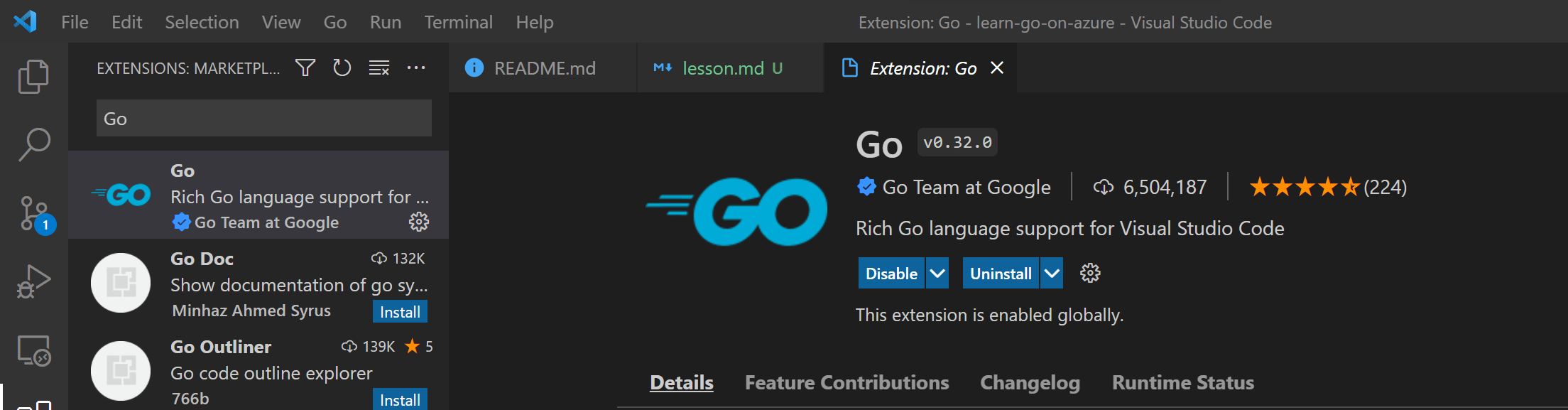
Task: Switch to the README.md tab
Action: tap(543, 68)
